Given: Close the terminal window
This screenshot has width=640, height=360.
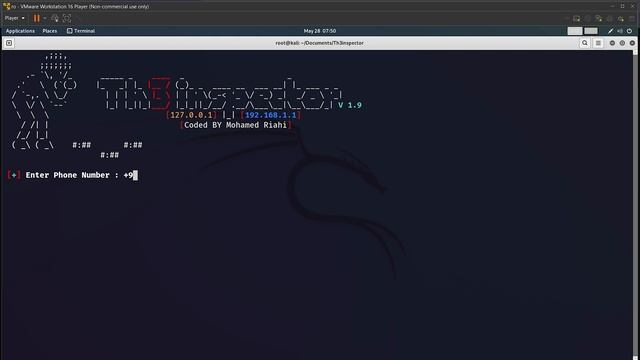Looking at the screenshot, I should (632, 43).
